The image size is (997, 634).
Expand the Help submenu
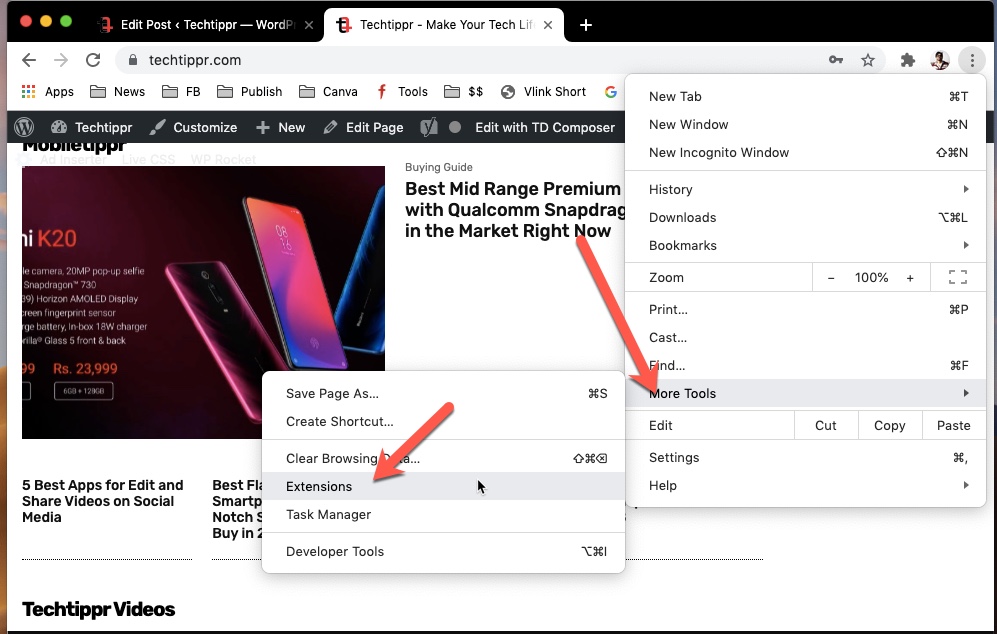pos(805,485)
